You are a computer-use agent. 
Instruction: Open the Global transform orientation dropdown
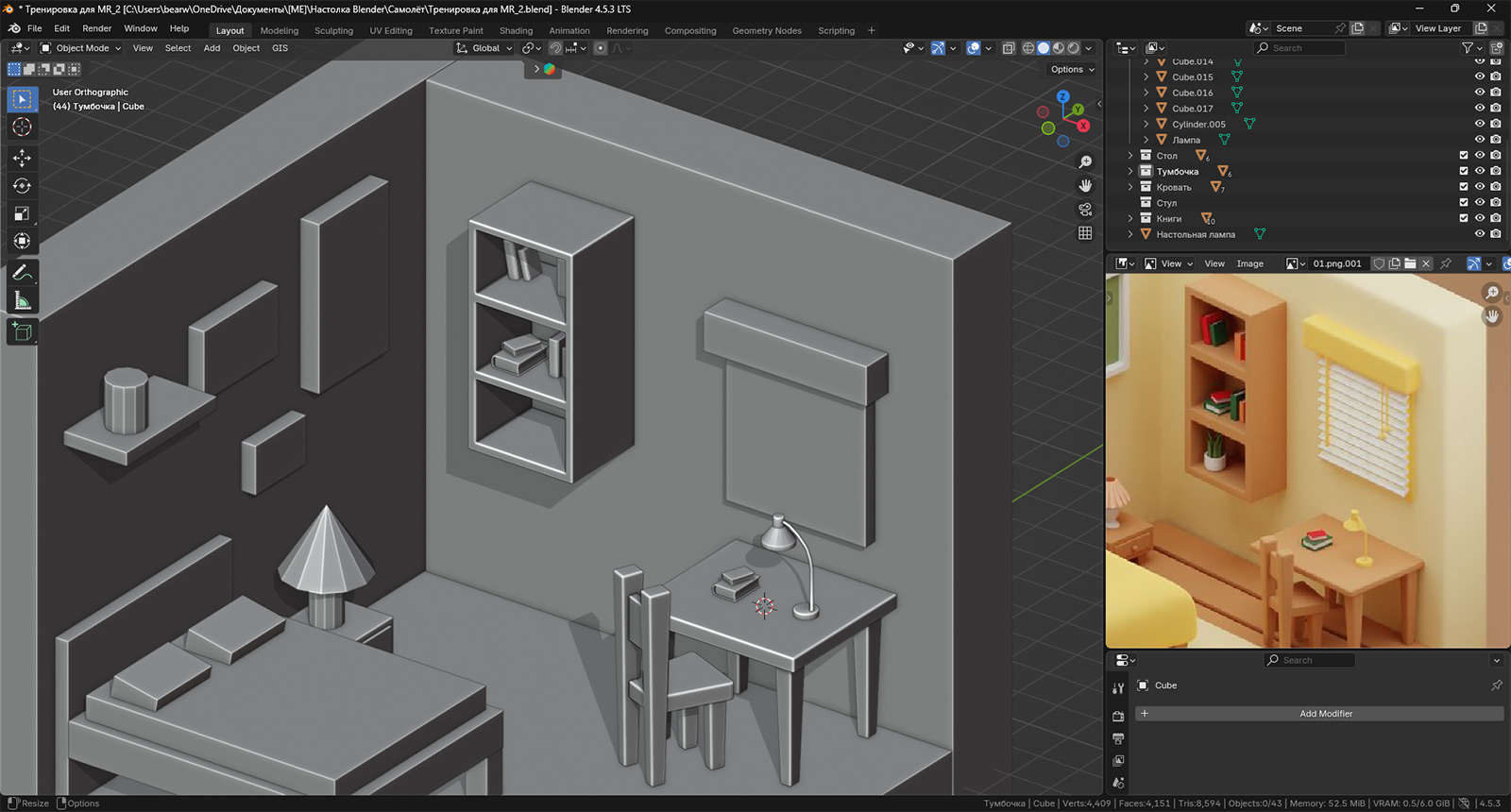pyautogui.click(x=484, y=48)
